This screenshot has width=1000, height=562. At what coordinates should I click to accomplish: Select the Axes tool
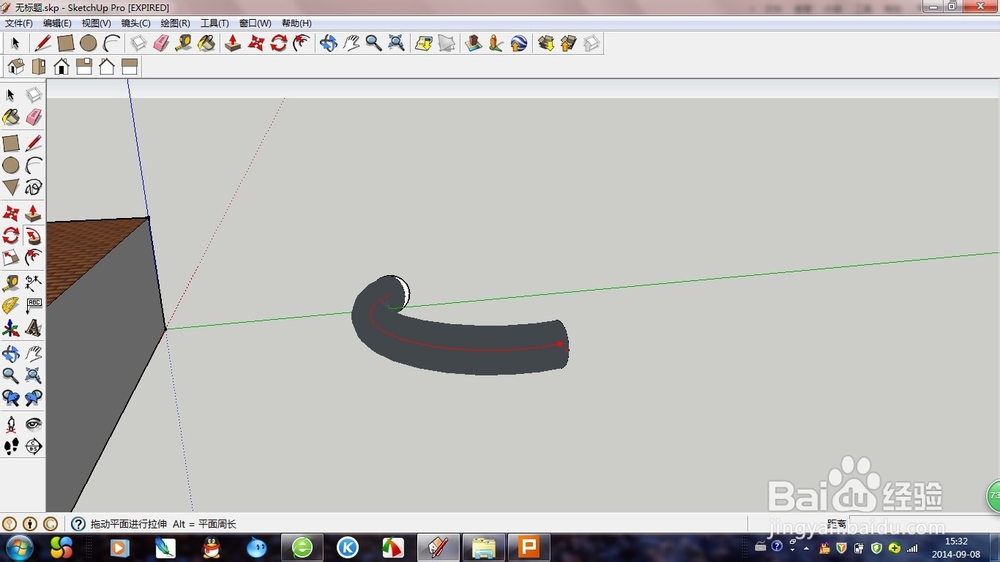11,328
